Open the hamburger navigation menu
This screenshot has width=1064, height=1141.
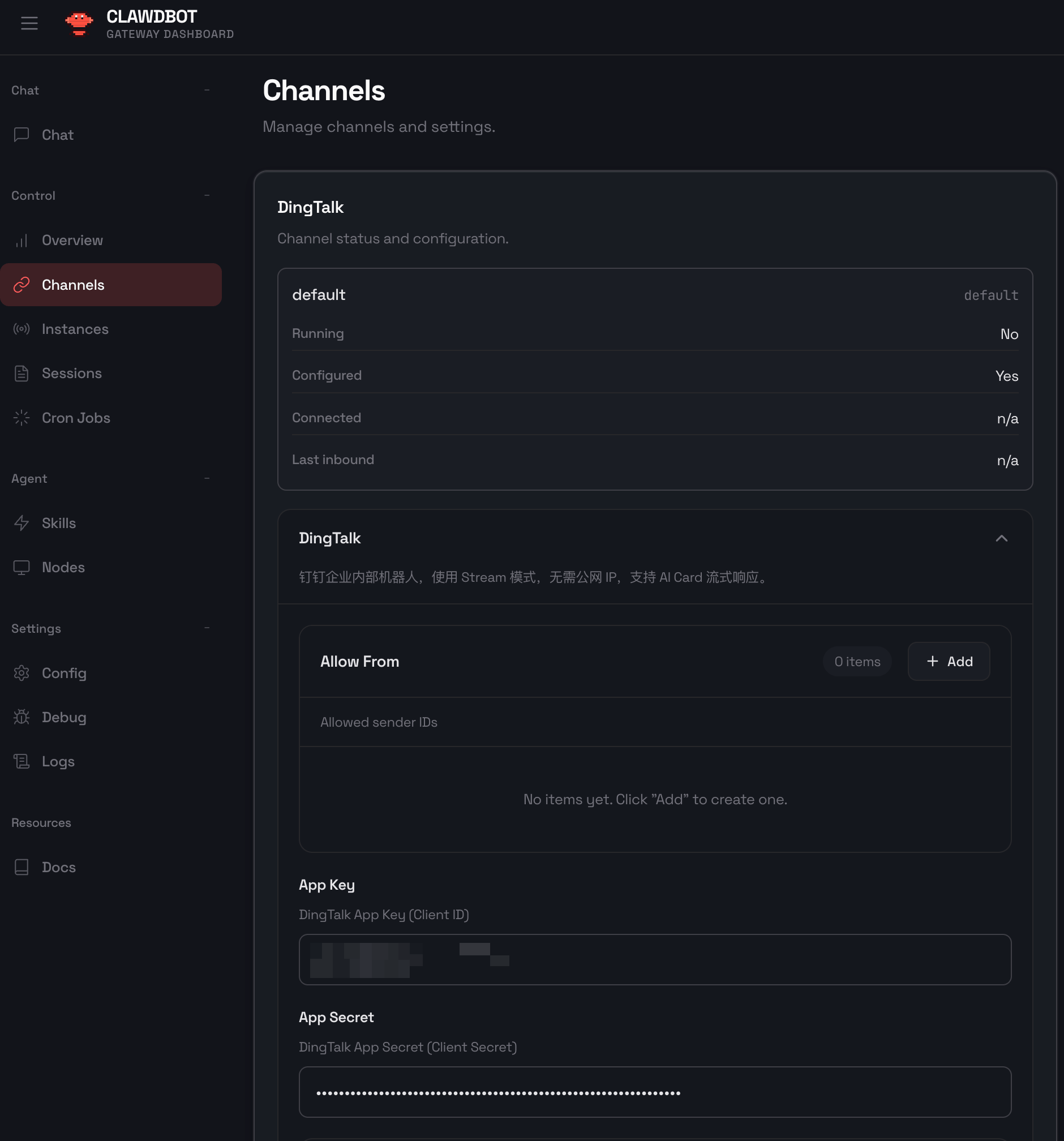tap(29, 23)
